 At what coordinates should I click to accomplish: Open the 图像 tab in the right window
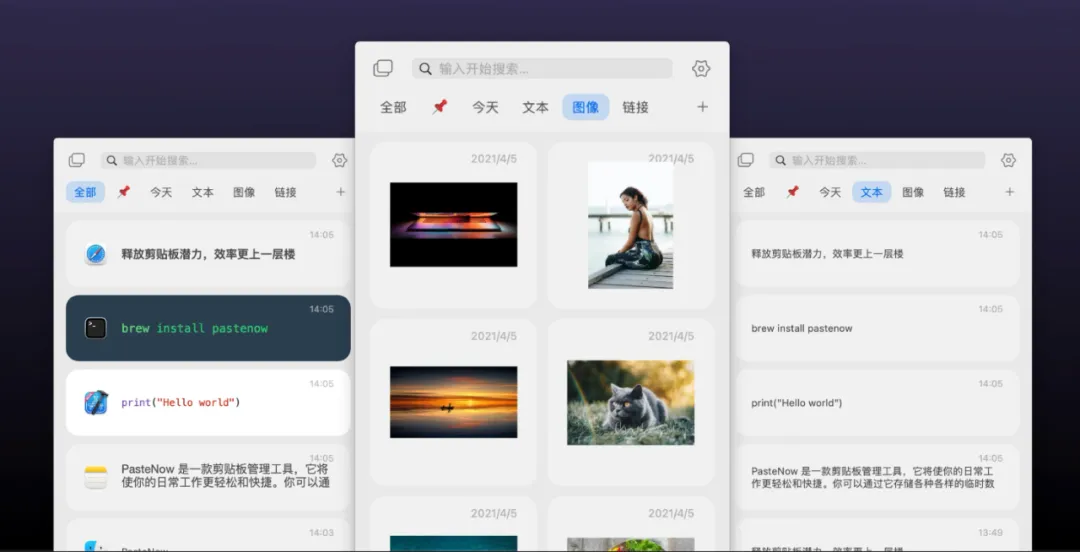click(913, 192)
